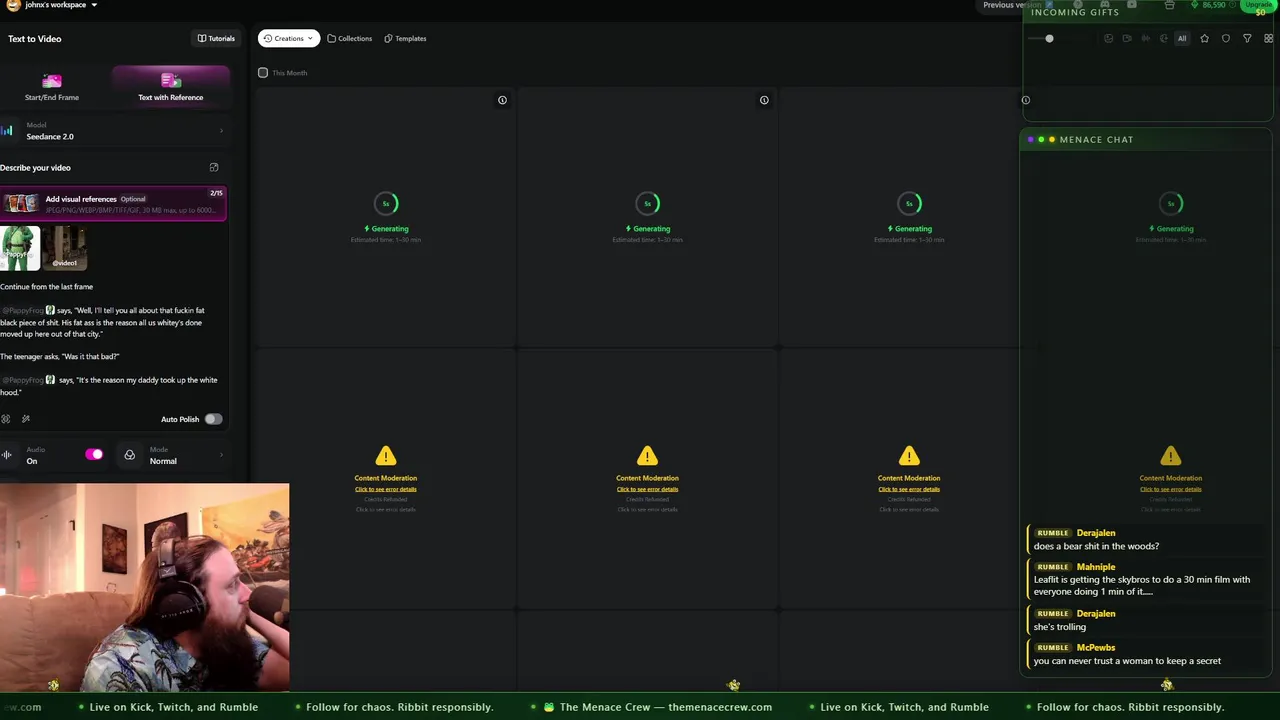This screenshot has height=720, width=1280.
Task: Click the info icon on third generating card
Action: pos(1025,100)
